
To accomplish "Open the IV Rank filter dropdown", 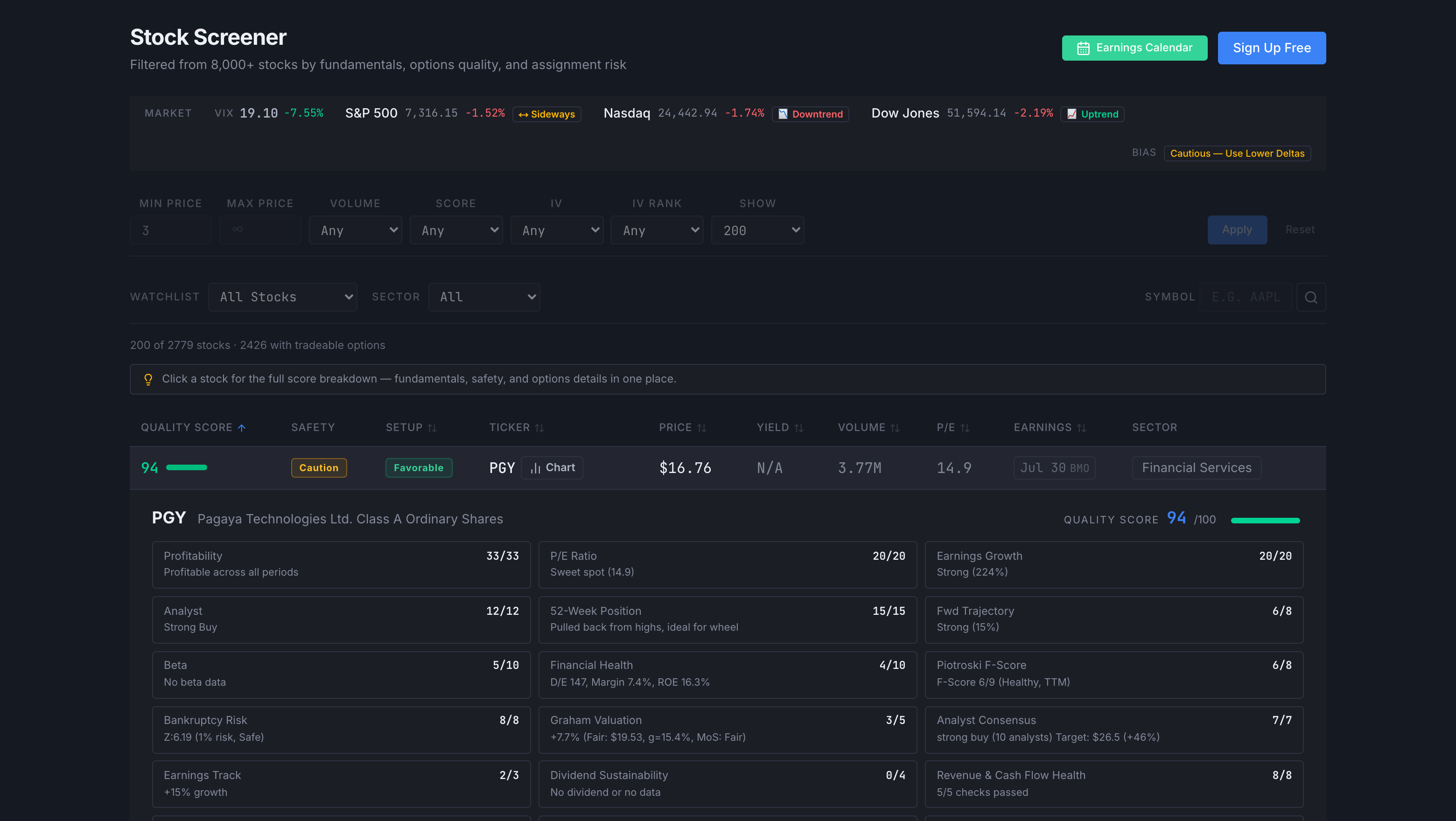I will tap(657, 230).
